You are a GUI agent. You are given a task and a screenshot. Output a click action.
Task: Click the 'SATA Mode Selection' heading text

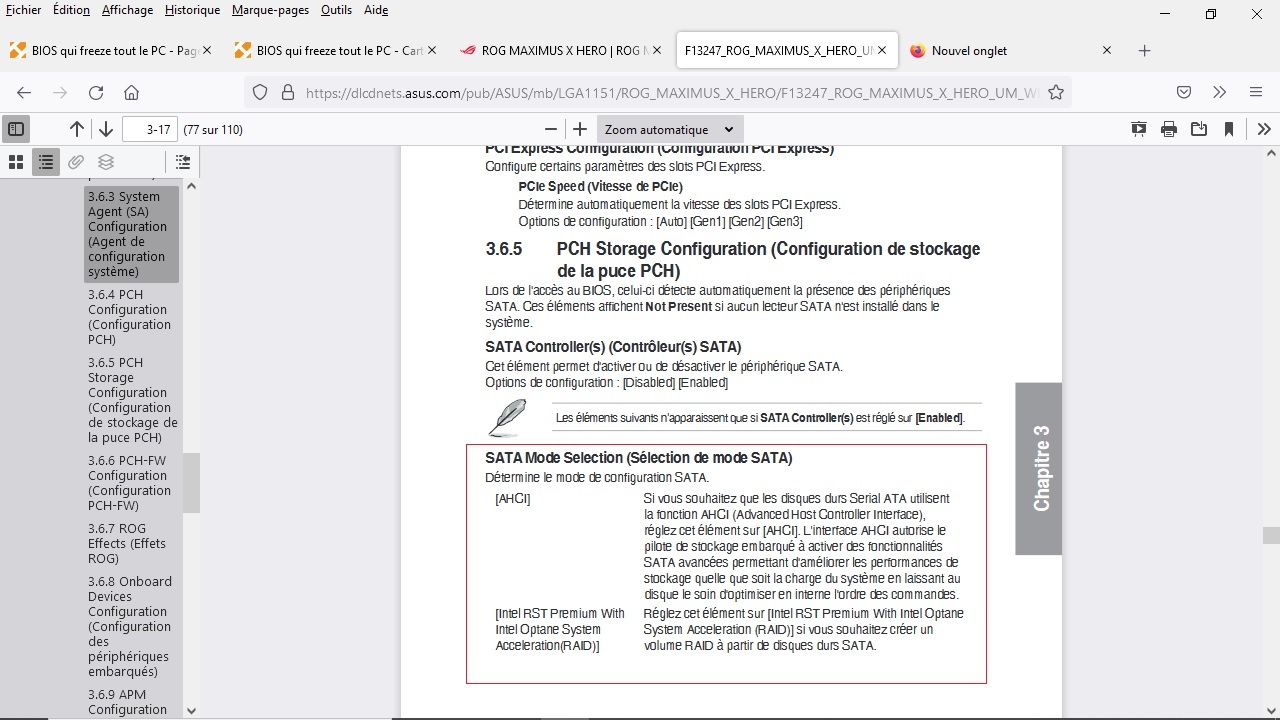639,458
